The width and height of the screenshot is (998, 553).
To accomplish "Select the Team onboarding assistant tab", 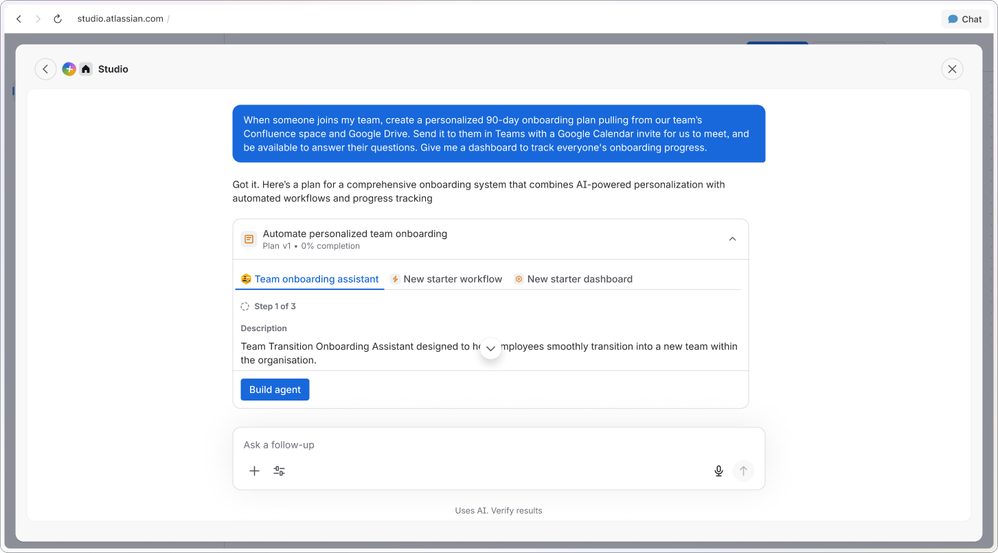I will pyautogui.click(x=310, y=279).
